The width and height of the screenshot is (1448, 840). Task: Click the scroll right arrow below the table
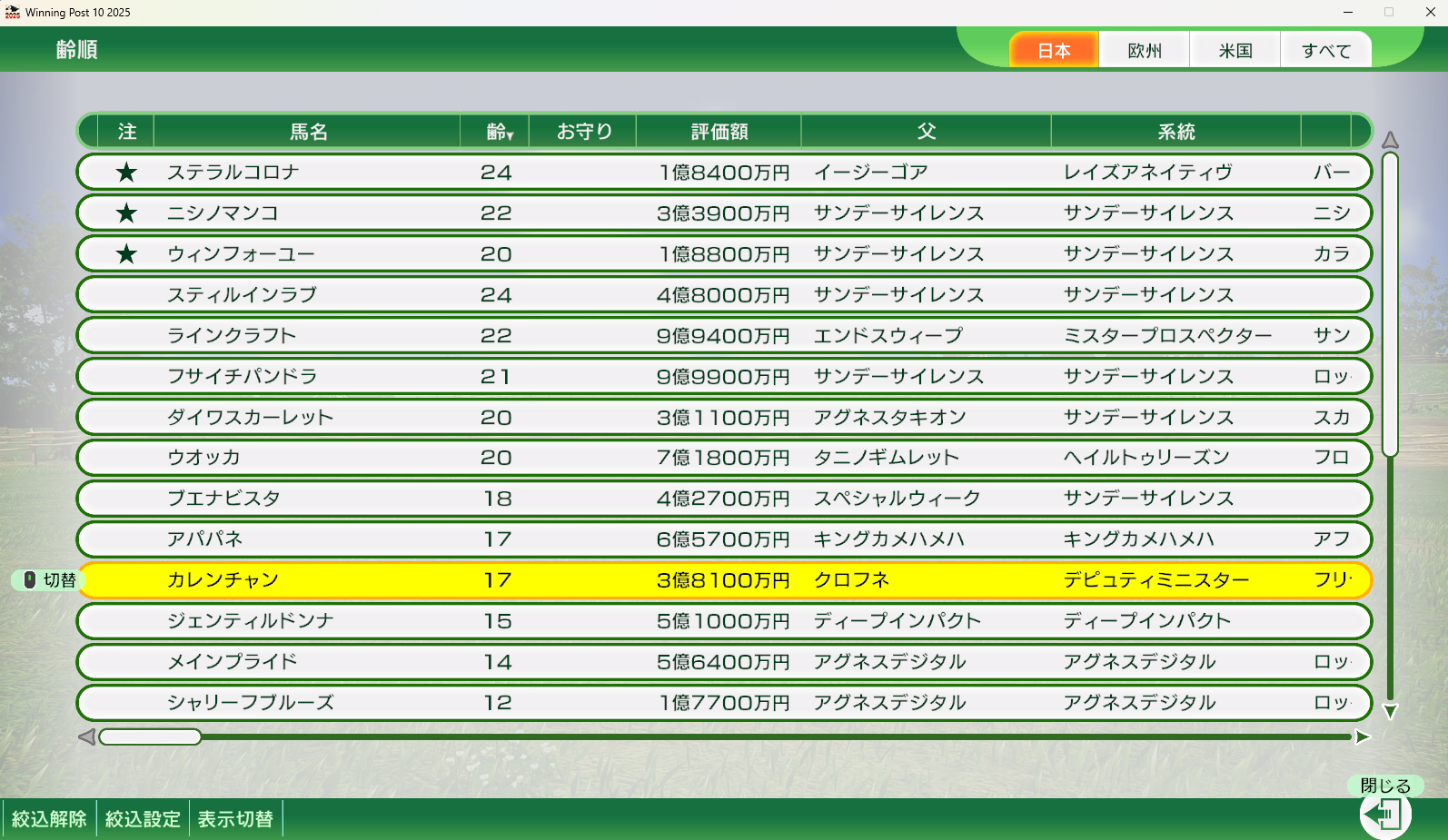1362,736
